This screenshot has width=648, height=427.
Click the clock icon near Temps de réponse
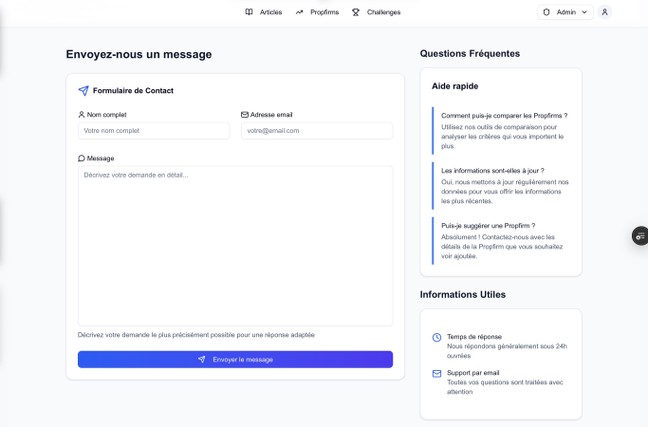[437, 338]
